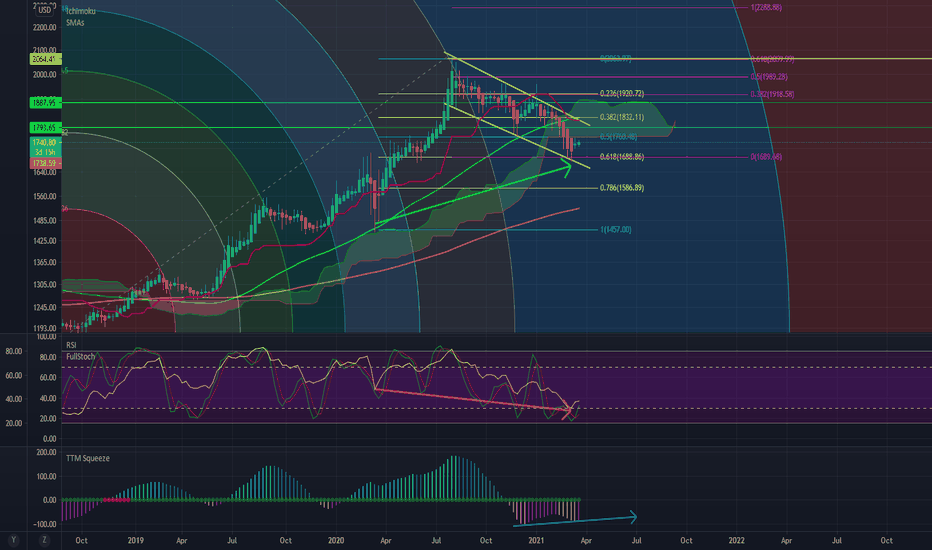This screenshot has height=550, width=932.
Task: Click the 1560.00 price scale value
Action: point(45,196)
